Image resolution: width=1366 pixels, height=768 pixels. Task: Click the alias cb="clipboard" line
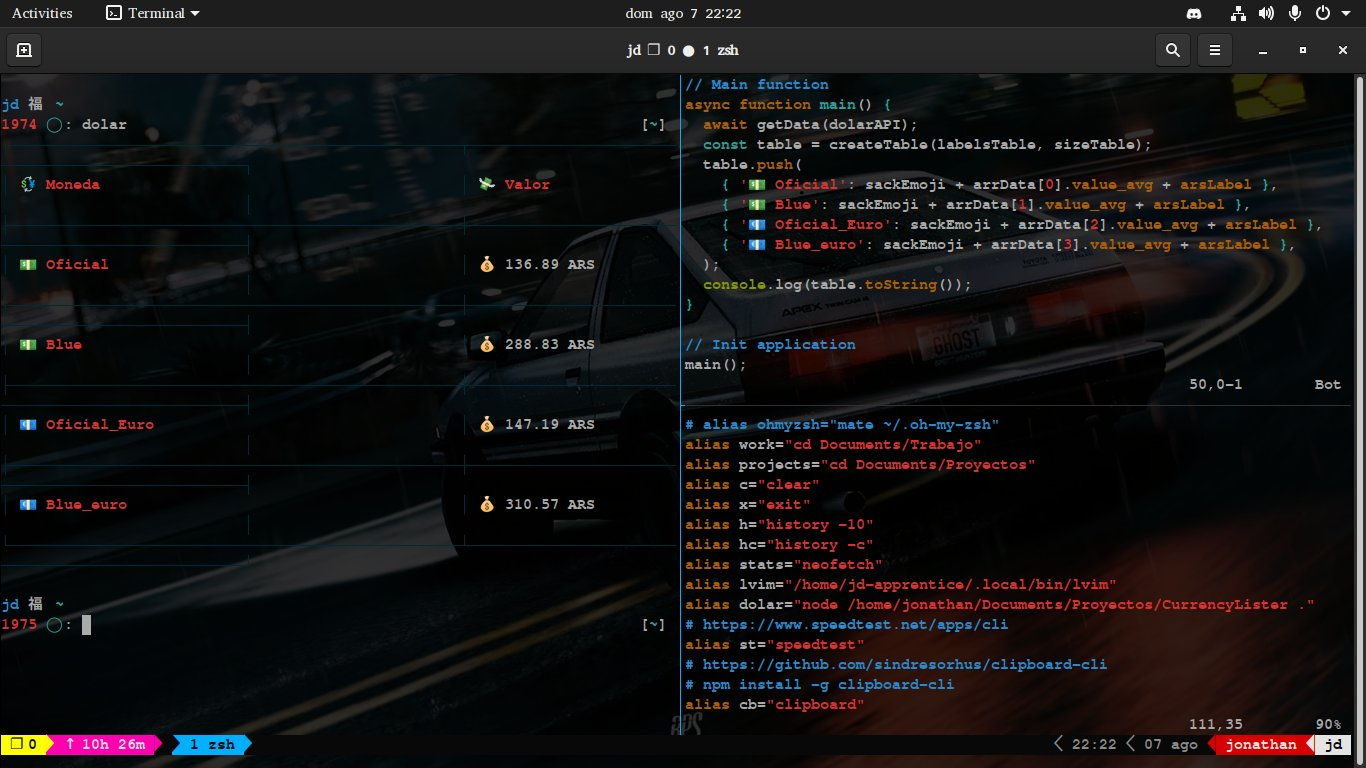775,705
